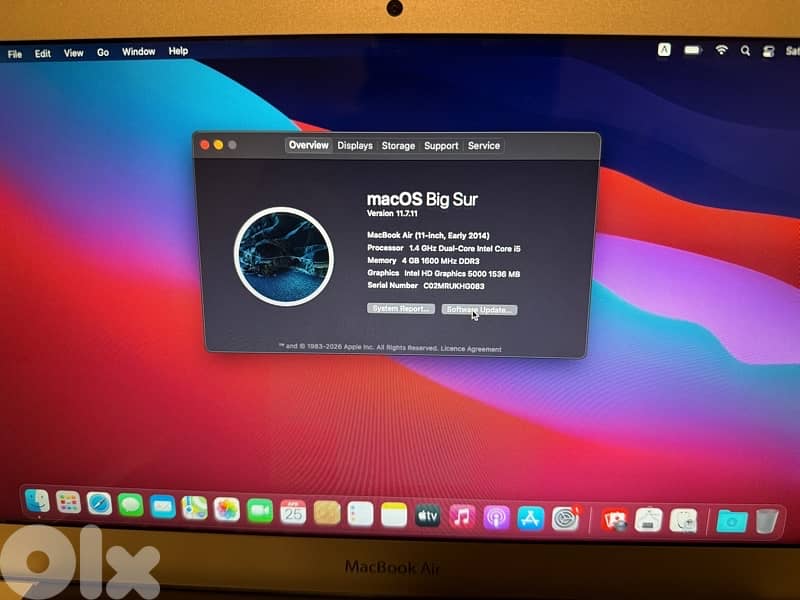Viewport: 800px width, 600px height.
Task: Launch Maps from the dock
Action: pyautogui.click(x=195, y=508)
